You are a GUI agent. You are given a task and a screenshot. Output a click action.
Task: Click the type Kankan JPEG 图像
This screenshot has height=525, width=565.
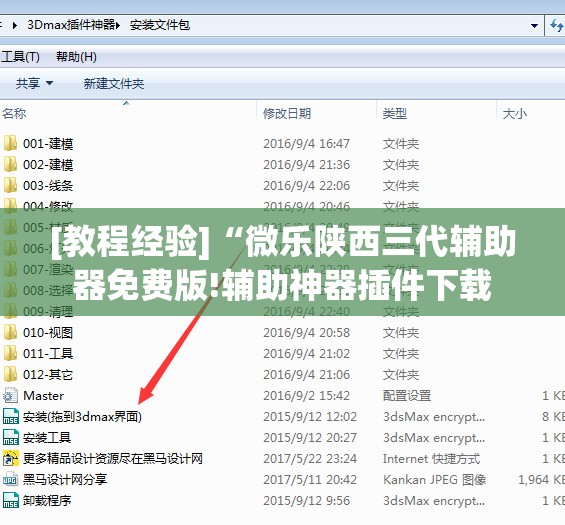435,480
